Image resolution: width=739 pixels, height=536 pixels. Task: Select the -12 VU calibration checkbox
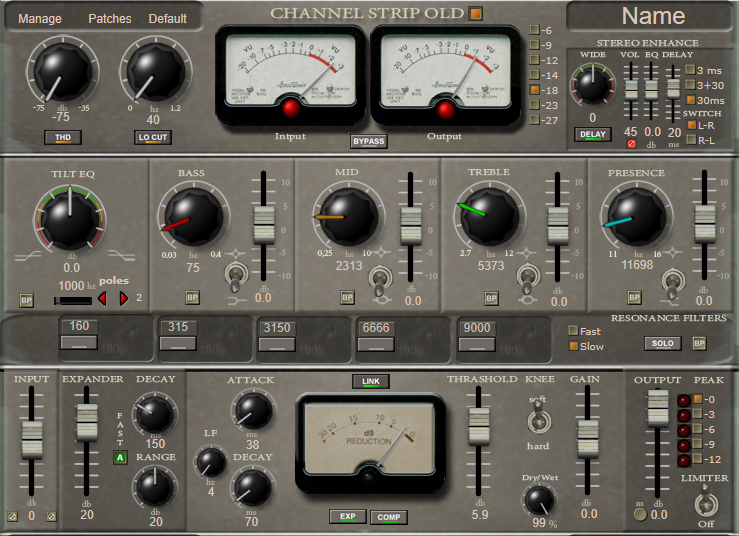pyautogui.click(x=534, y=60)
